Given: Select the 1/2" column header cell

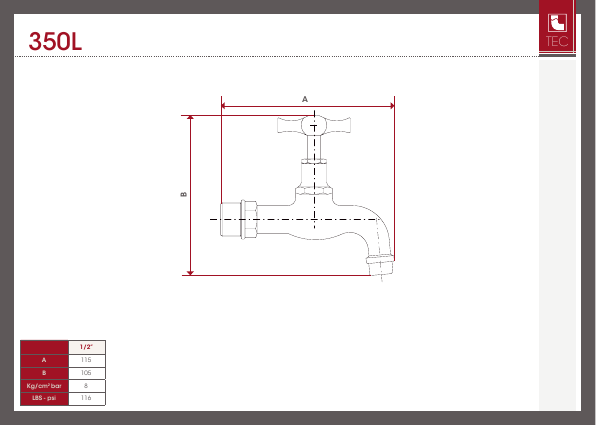Looking at the screenshot, I should (x=87, y=347).
